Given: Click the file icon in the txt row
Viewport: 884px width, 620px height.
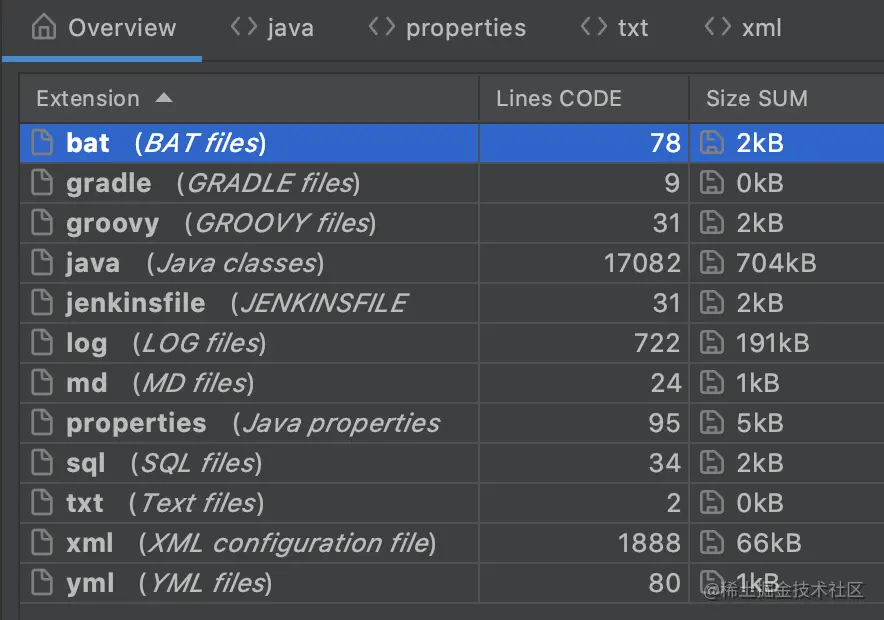Looking at the screenshot, I should click(42, 503).
